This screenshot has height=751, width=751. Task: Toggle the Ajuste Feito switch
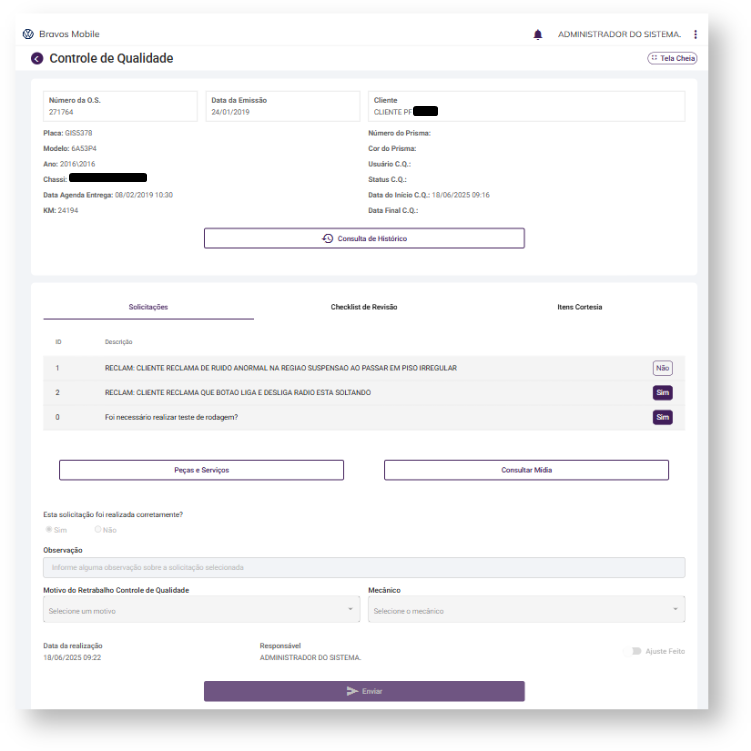coord(635,651)
